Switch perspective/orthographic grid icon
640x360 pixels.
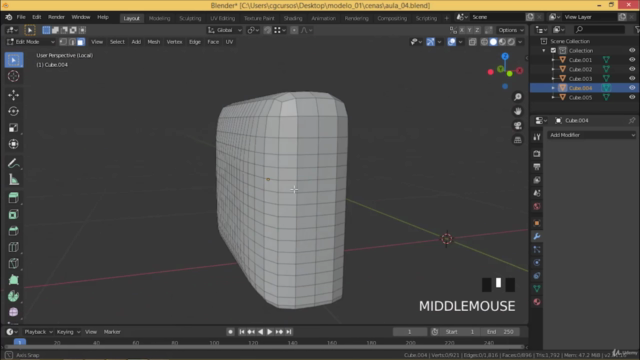point(518,140)
